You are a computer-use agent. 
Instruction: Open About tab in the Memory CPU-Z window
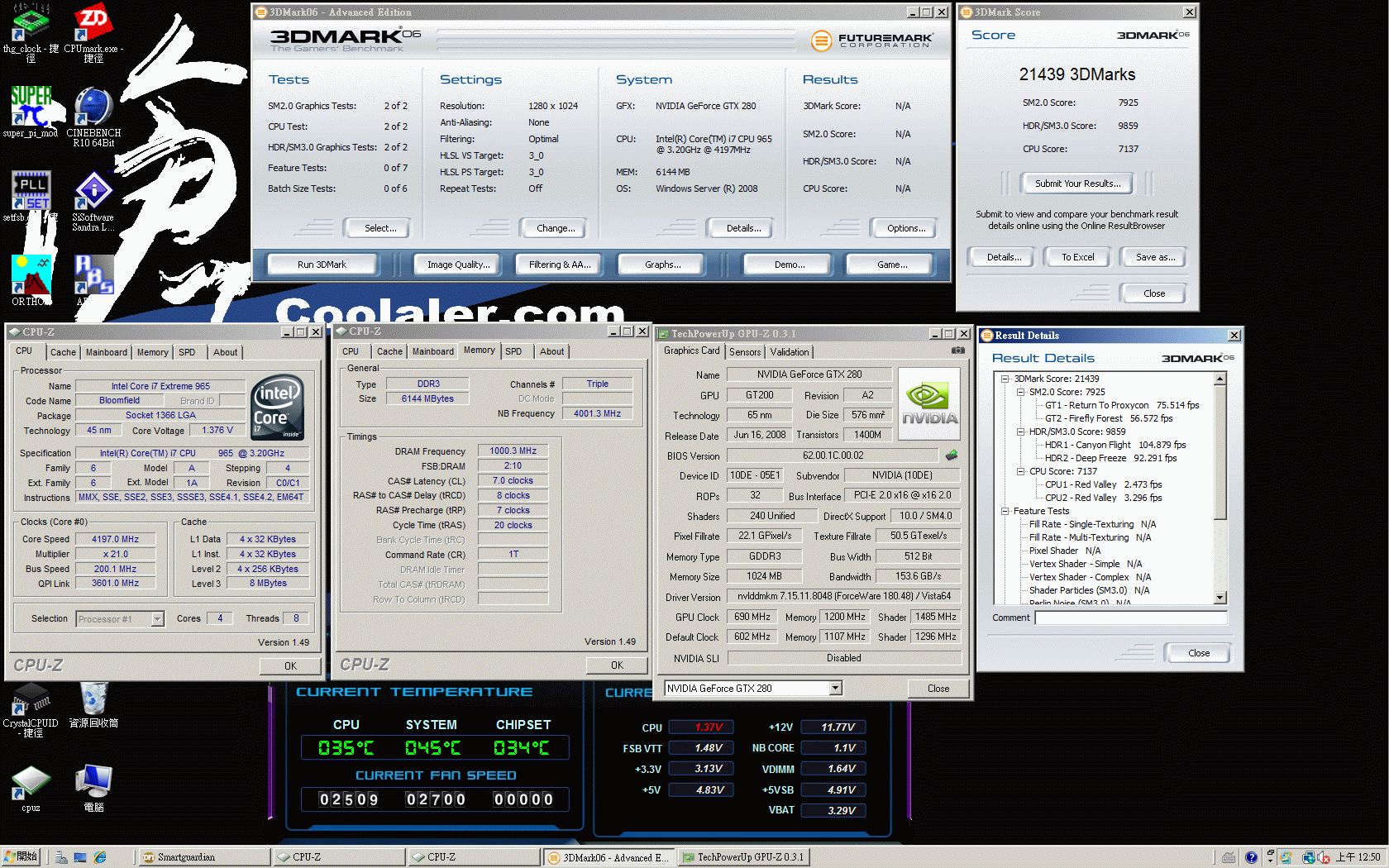[551, 351]
